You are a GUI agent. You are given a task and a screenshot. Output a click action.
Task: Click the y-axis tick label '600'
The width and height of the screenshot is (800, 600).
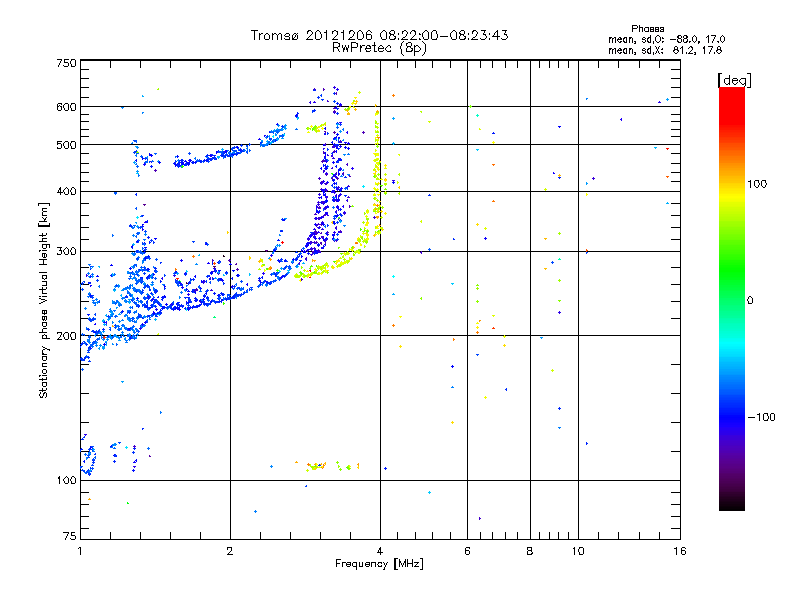click(x=66, y=107)
